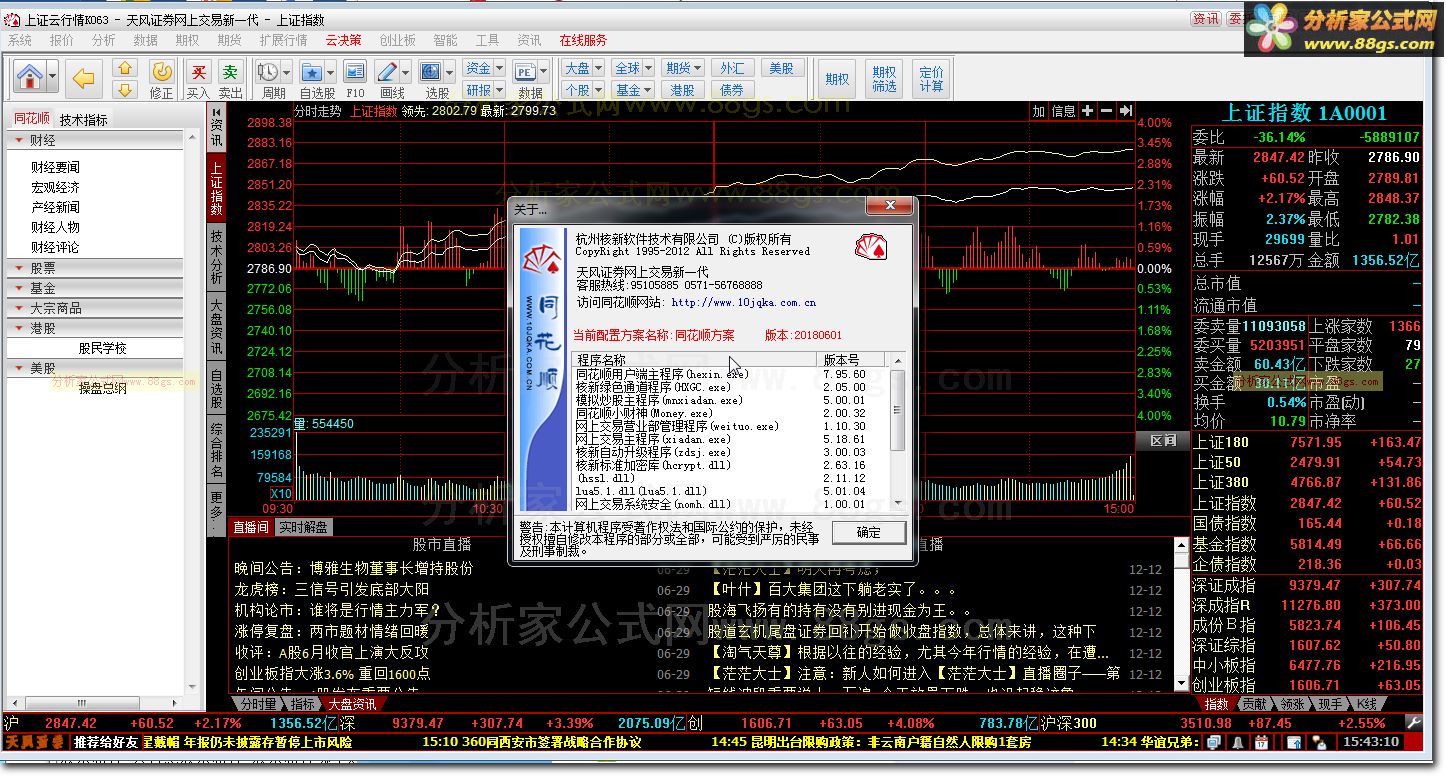Viewport: 1446px width, 776px height.
Task: Click the program list vertical scrollbar
Action: 897,430
